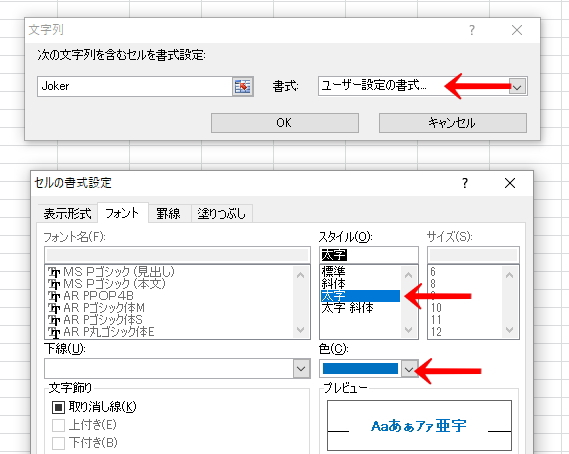Click the help question mark in 文字列 dialog

pyautogui.click(x=471, y=30)
